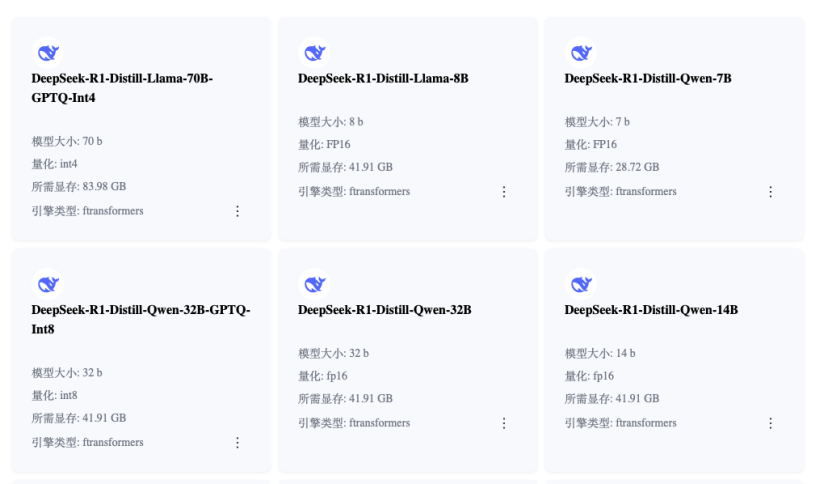Open the DeepSeek-R1-Distill-Qwen-32B-GPTQ-Int8 model title

tap(140, 319)
